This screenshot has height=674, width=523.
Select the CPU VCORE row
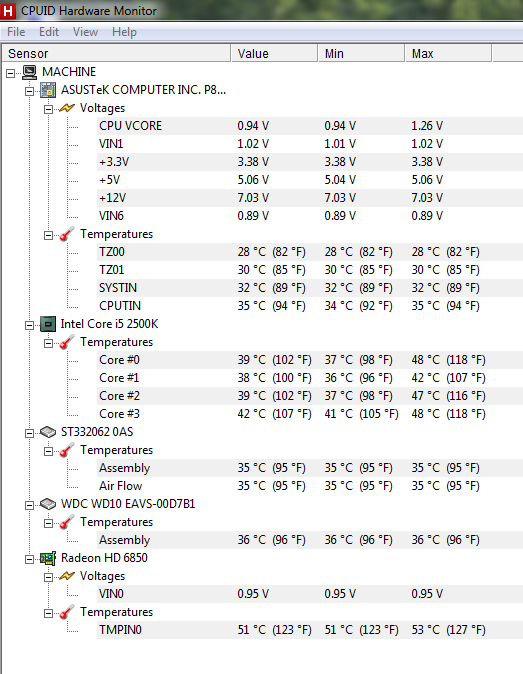coord(310,126)
